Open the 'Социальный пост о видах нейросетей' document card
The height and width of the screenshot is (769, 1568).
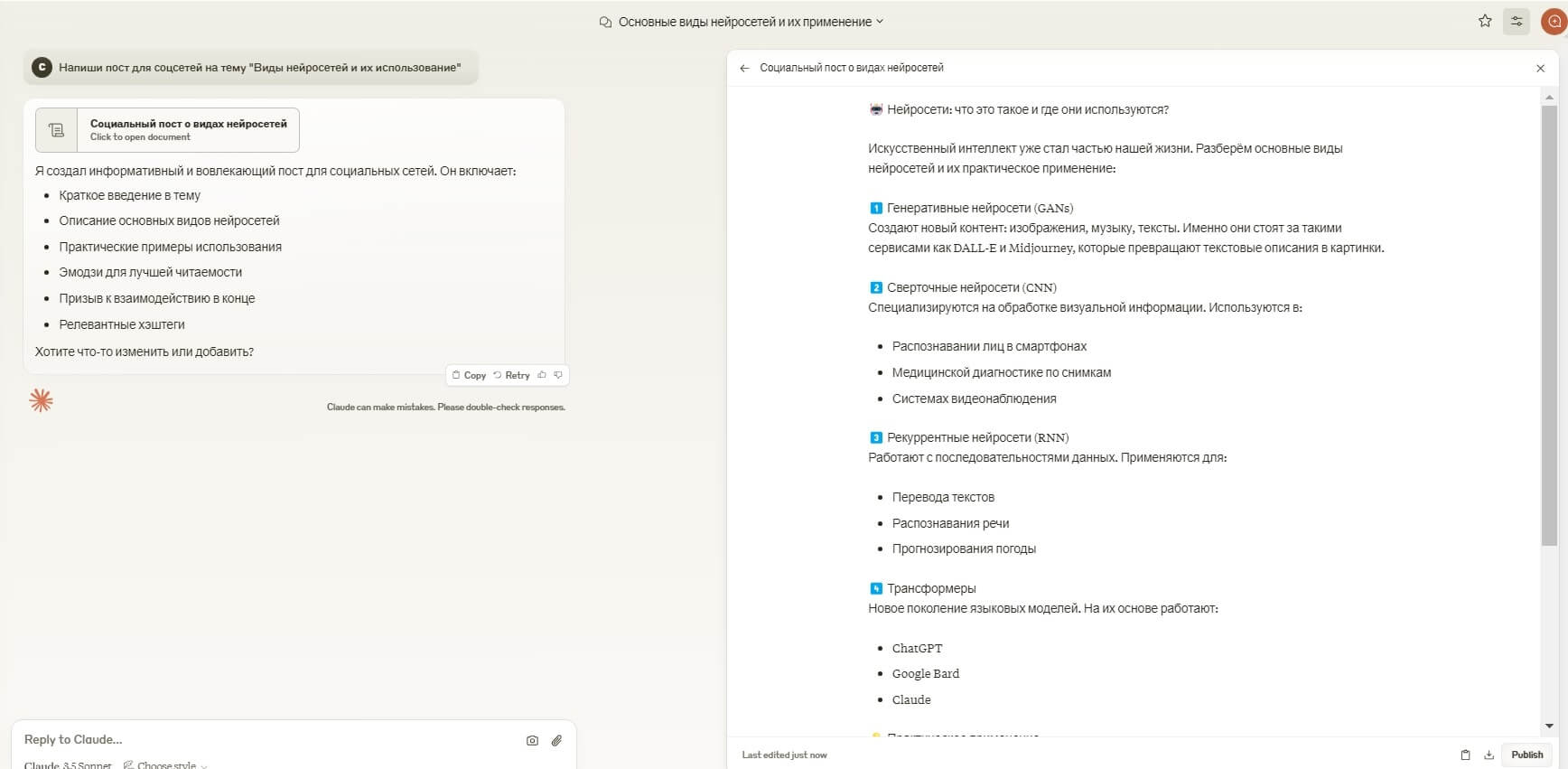click(167, 130)
